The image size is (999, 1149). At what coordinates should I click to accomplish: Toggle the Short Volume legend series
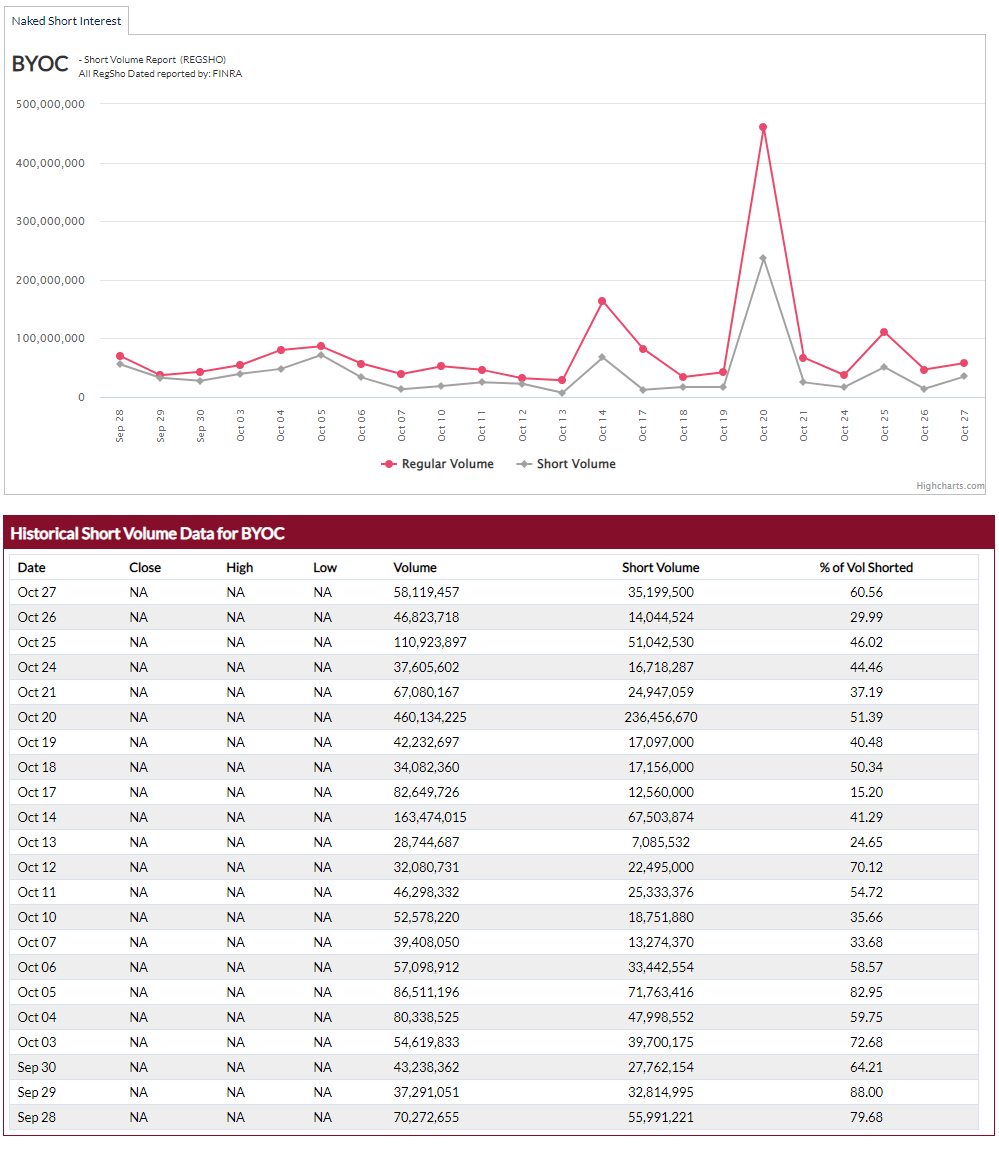coord(566,464)
